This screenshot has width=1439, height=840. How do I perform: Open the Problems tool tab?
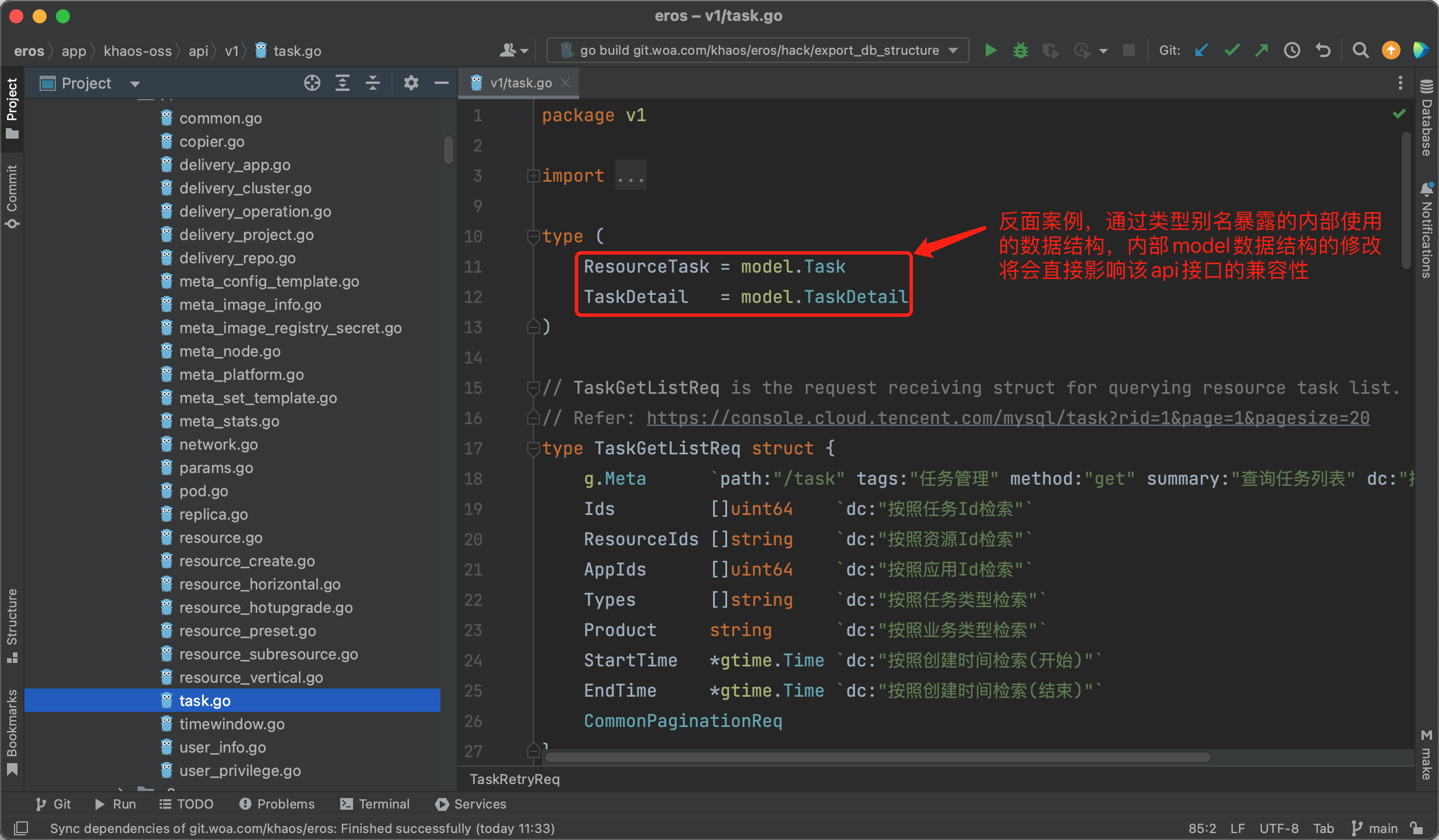[x=277, y=804]
